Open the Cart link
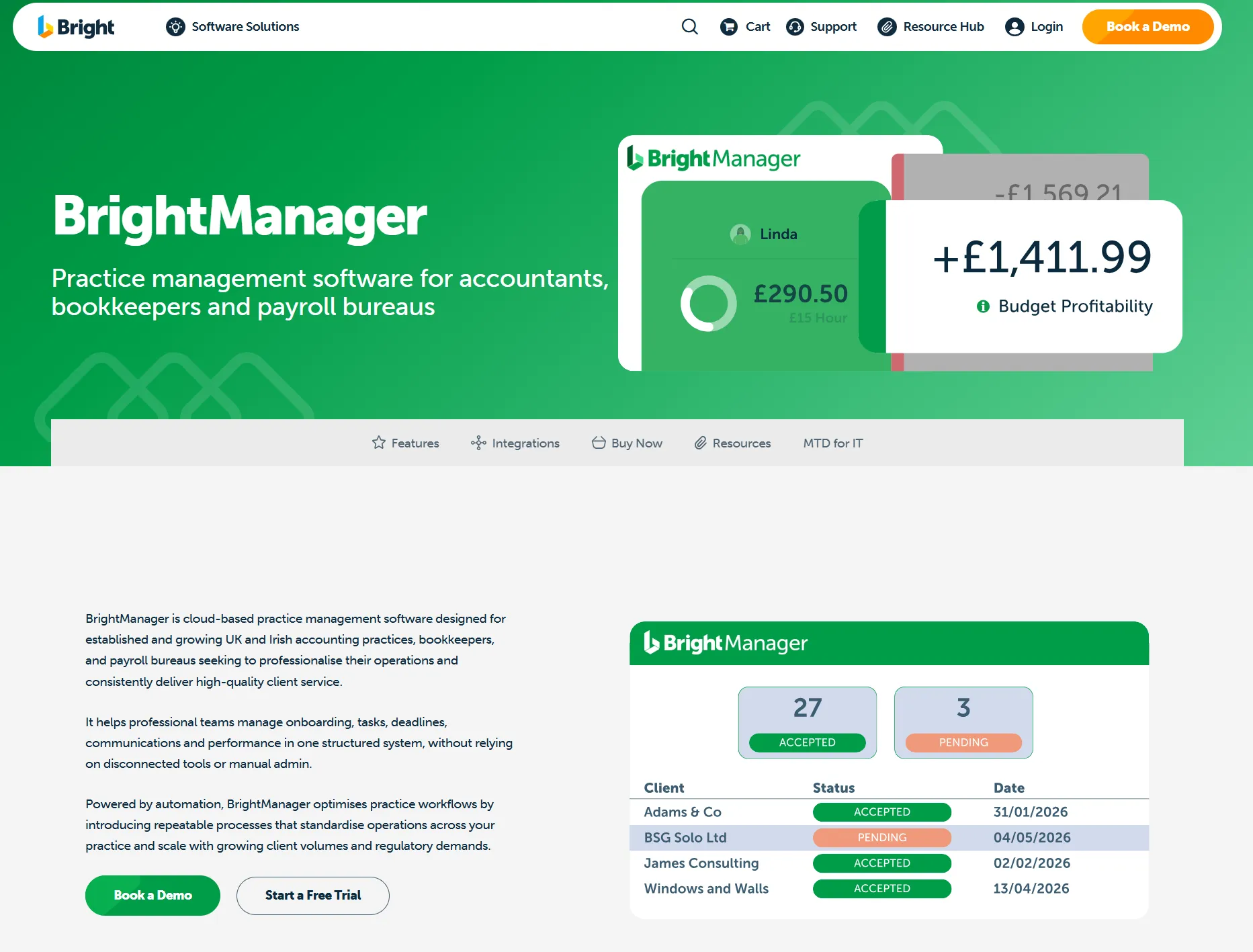This screenshot has height=952, width=1253. tap(745, 27)
